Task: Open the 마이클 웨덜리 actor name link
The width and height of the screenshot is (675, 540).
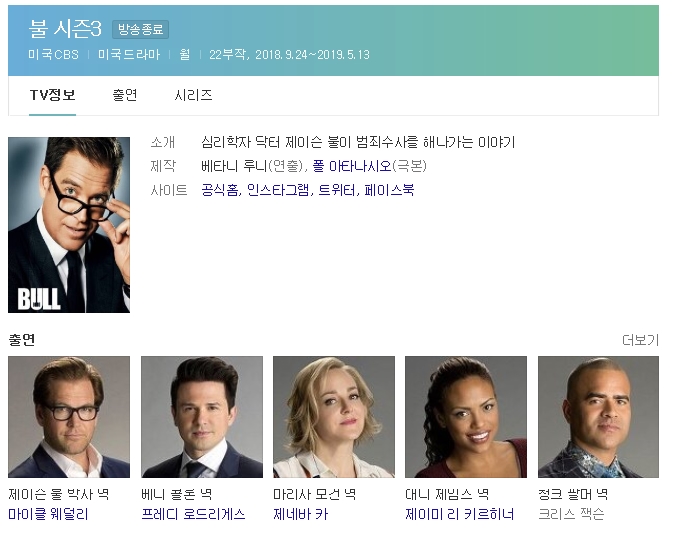Action: point(48,514)
